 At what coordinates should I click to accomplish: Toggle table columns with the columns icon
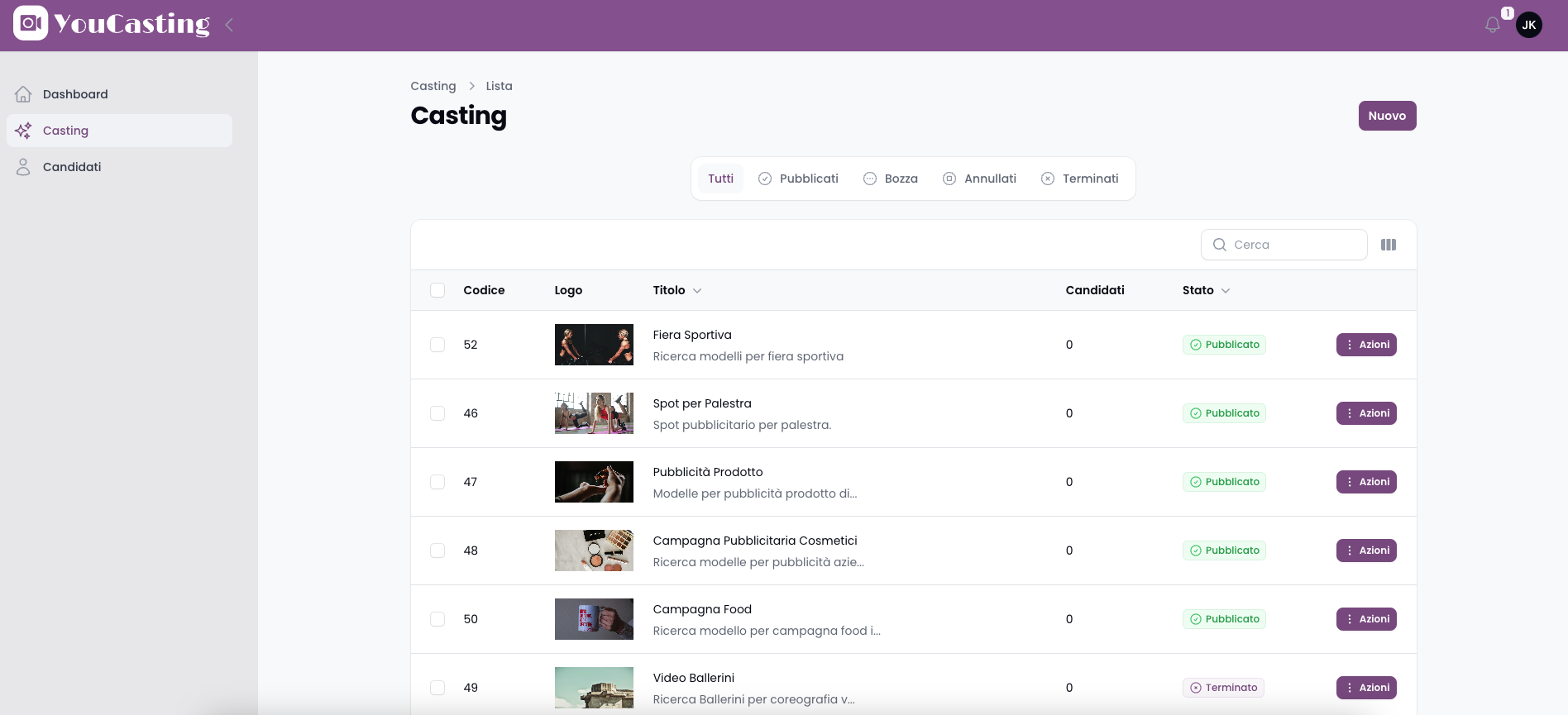point(1389,245)
